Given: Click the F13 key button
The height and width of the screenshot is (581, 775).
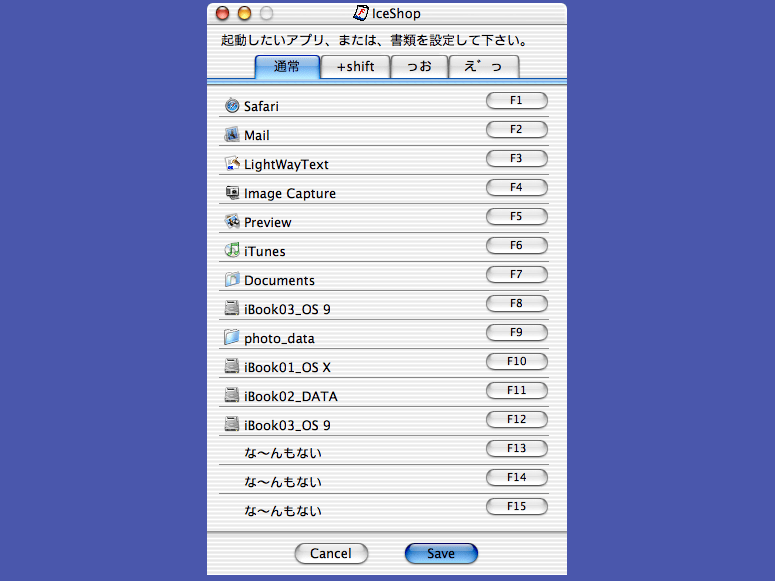Looking at the screenshot, I should [x=517, y=448].
